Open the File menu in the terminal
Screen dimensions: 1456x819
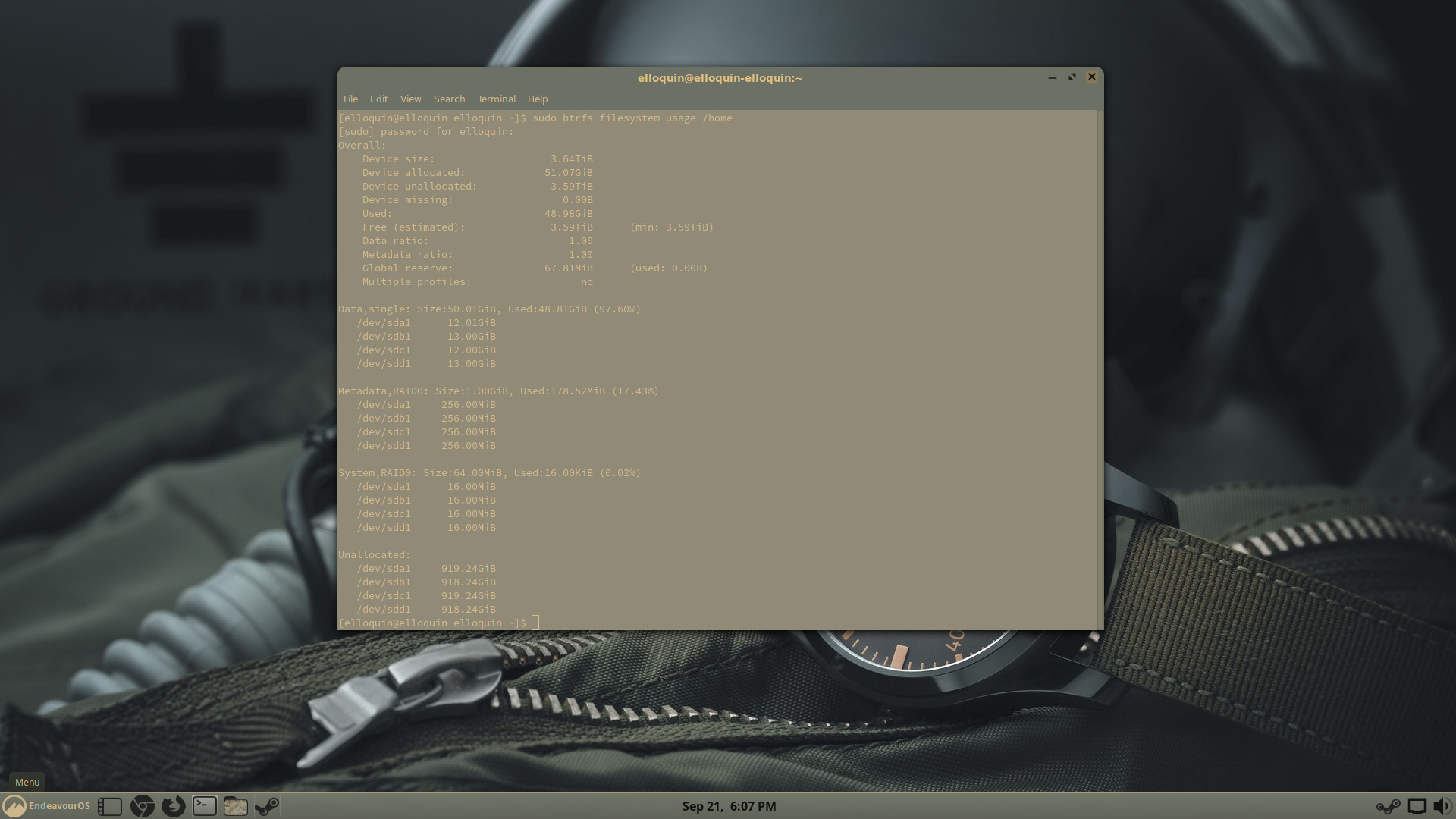(x=350, y=99)
